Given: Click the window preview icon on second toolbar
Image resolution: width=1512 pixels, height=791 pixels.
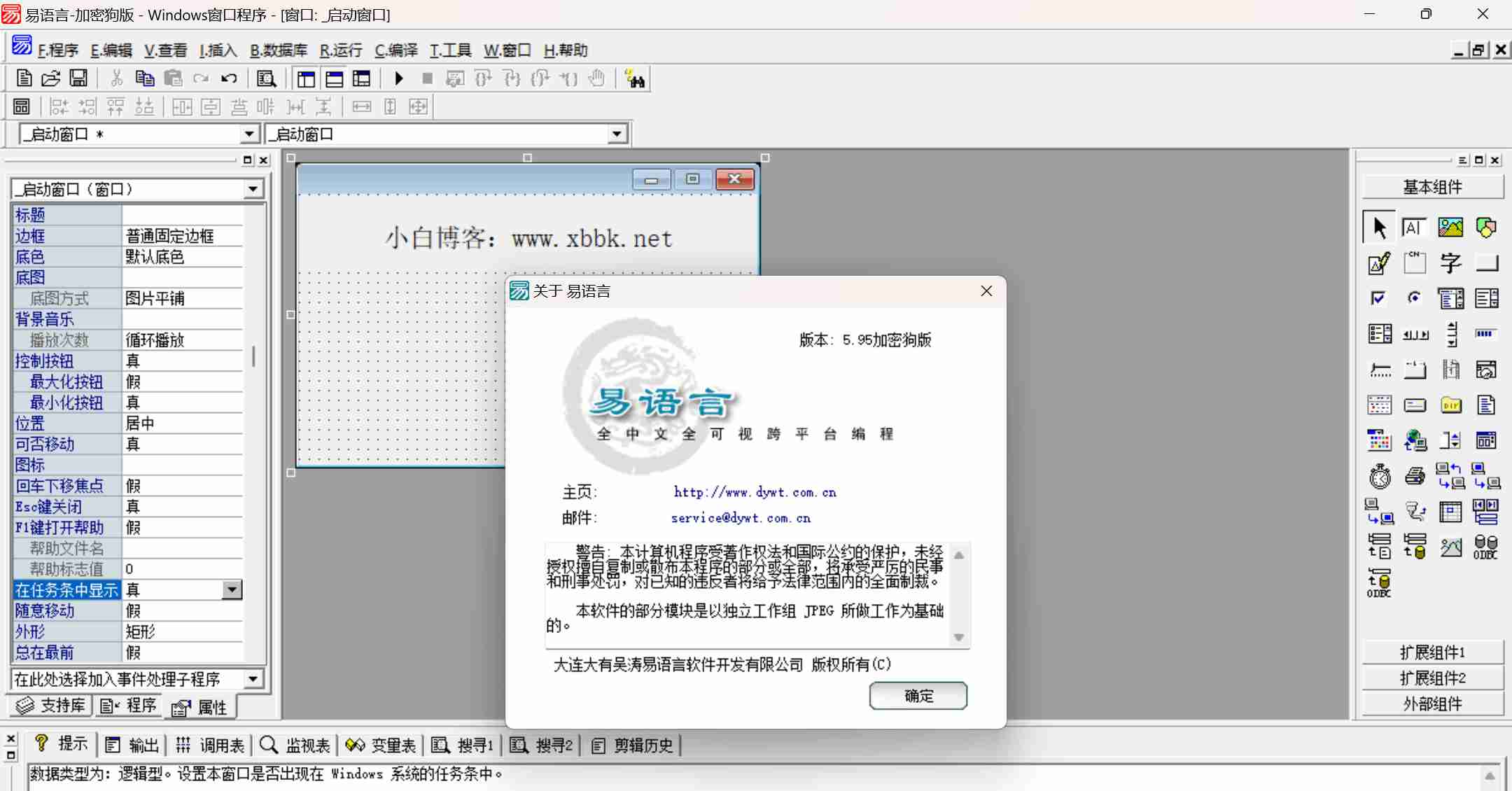Looking at the screenshot, I should coord(22,106).
